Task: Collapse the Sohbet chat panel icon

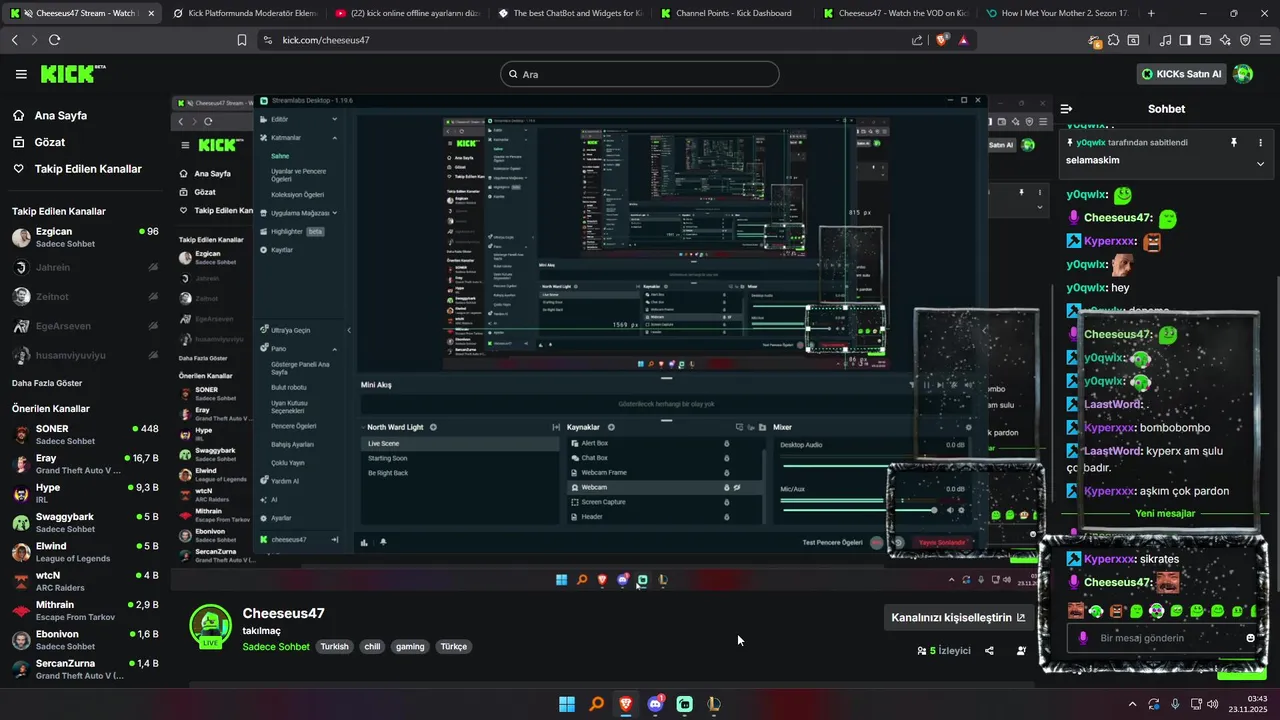Action: (x=1066, y=109)
